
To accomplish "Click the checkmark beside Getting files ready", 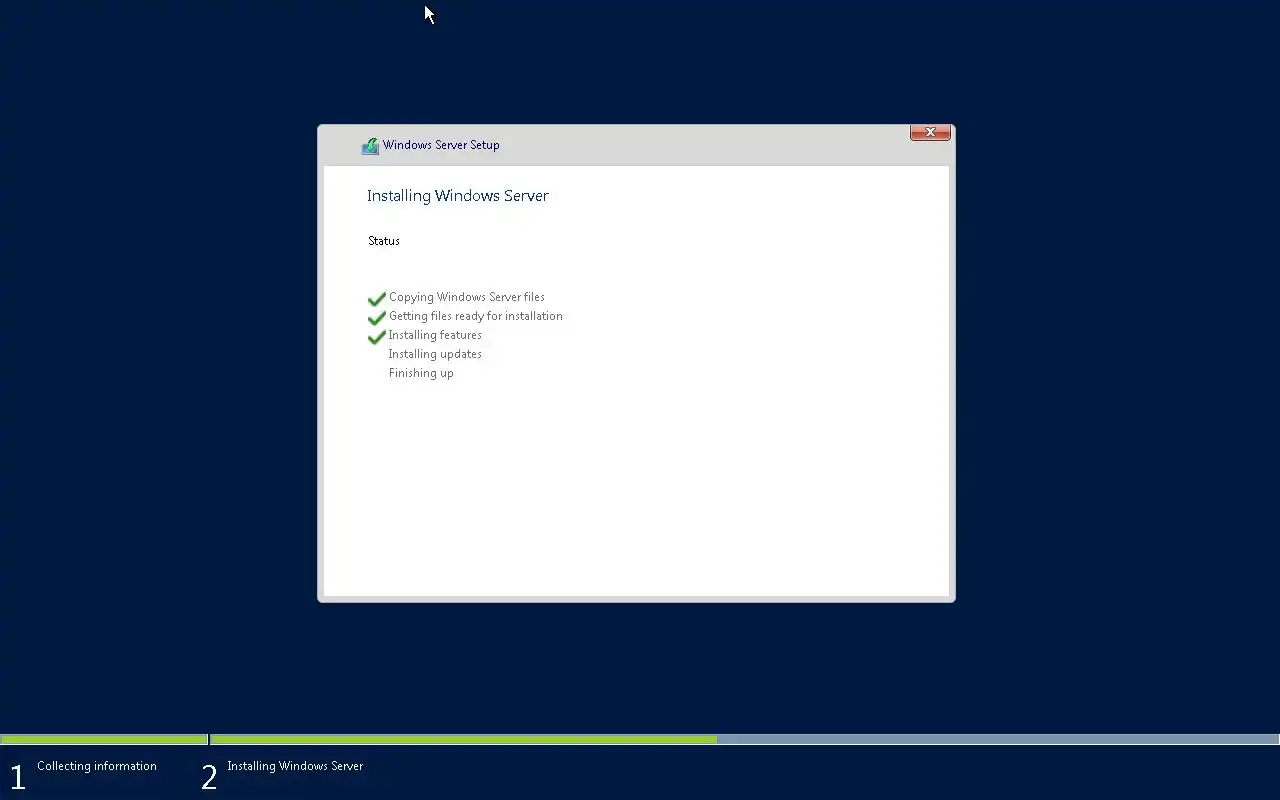I will 377,318.
